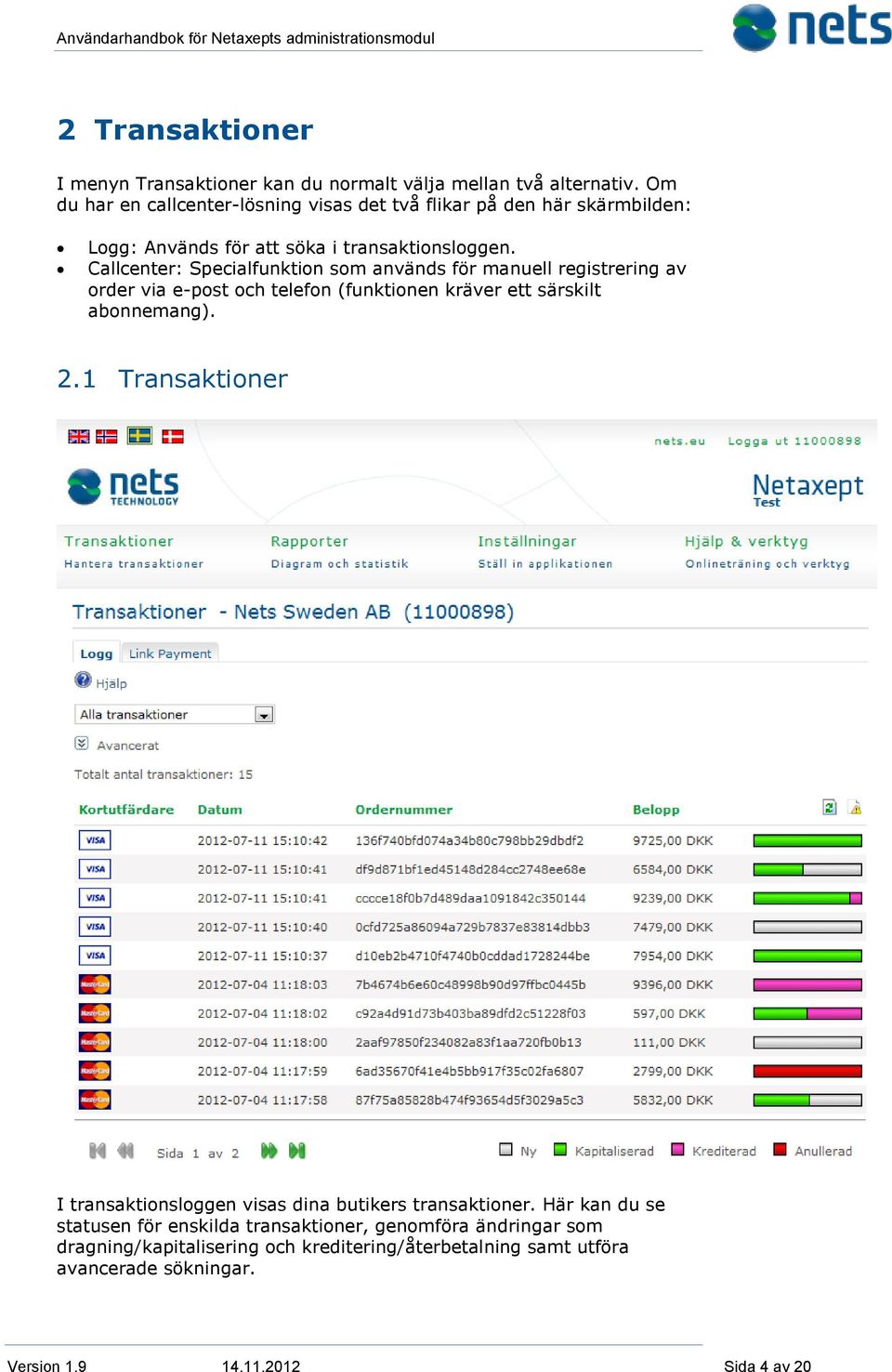Open the Inställningar main menu
The height and width of the screenshot is (1372, 892).
tap(527, 541)
